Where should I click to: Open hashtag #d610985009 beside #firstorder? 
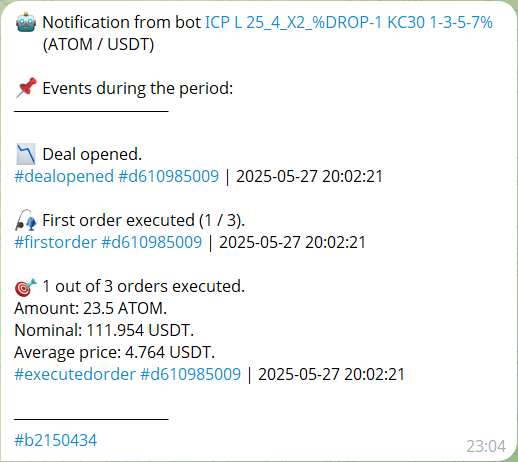coord(152,242)
